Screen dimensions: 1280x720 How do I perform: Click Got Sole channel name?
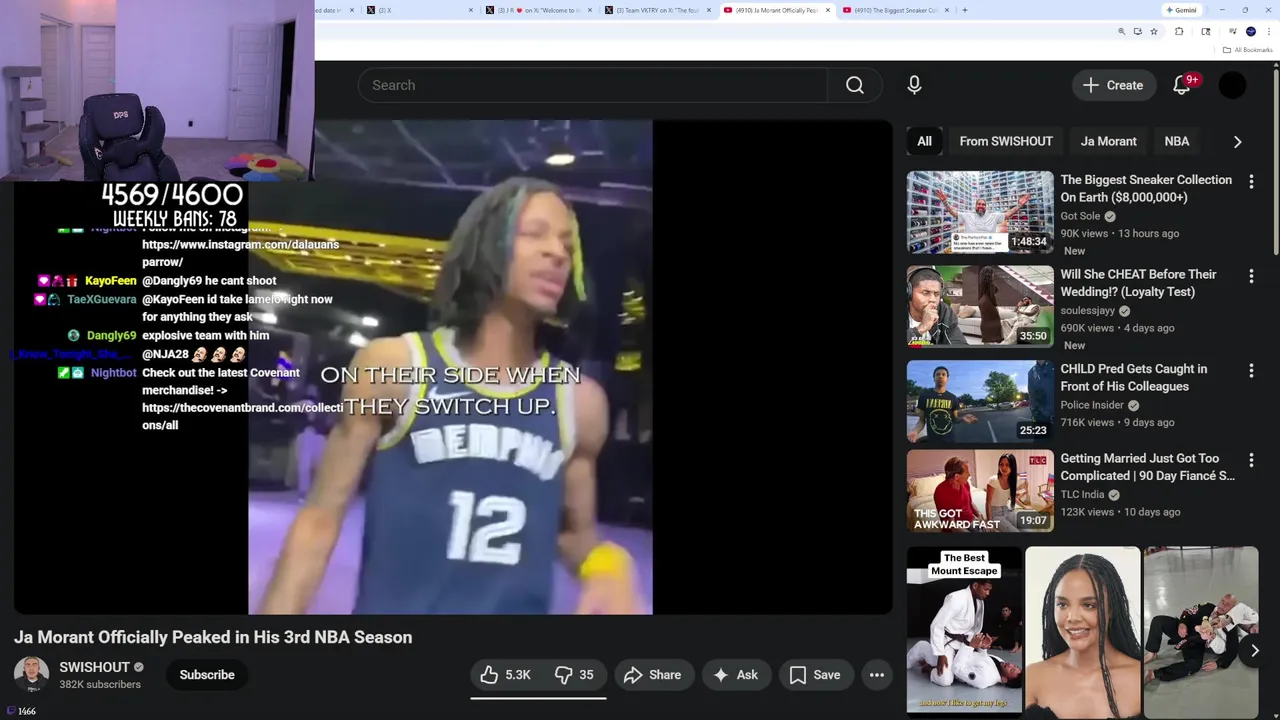click(x=1080, y=216)
